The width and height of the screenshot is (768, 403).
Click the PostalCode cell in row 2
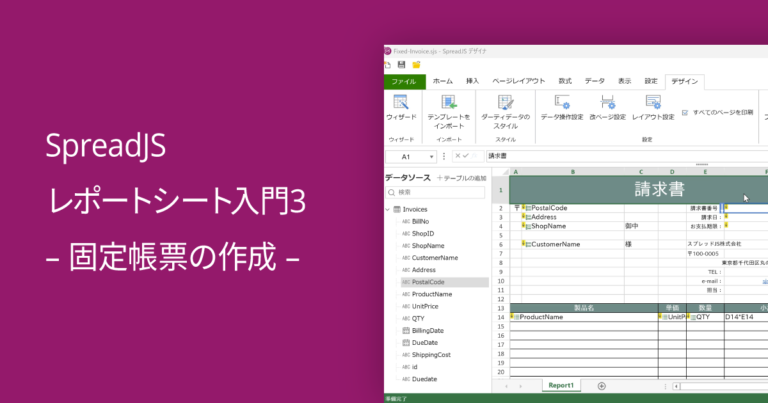click(573, 208)
